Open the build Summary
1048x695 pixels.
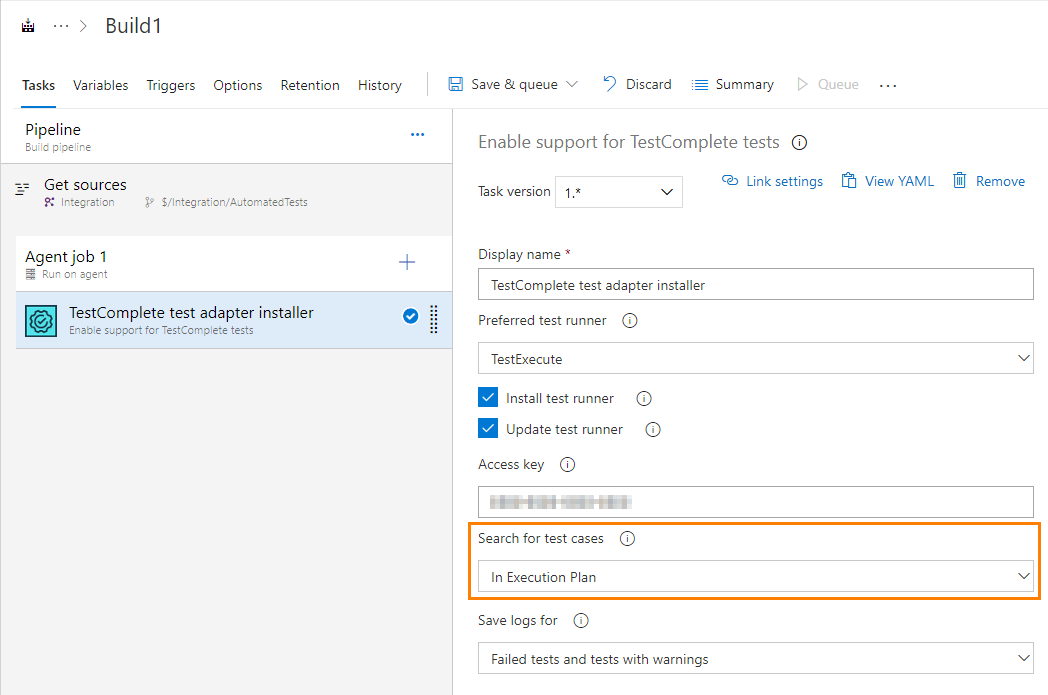732,84
